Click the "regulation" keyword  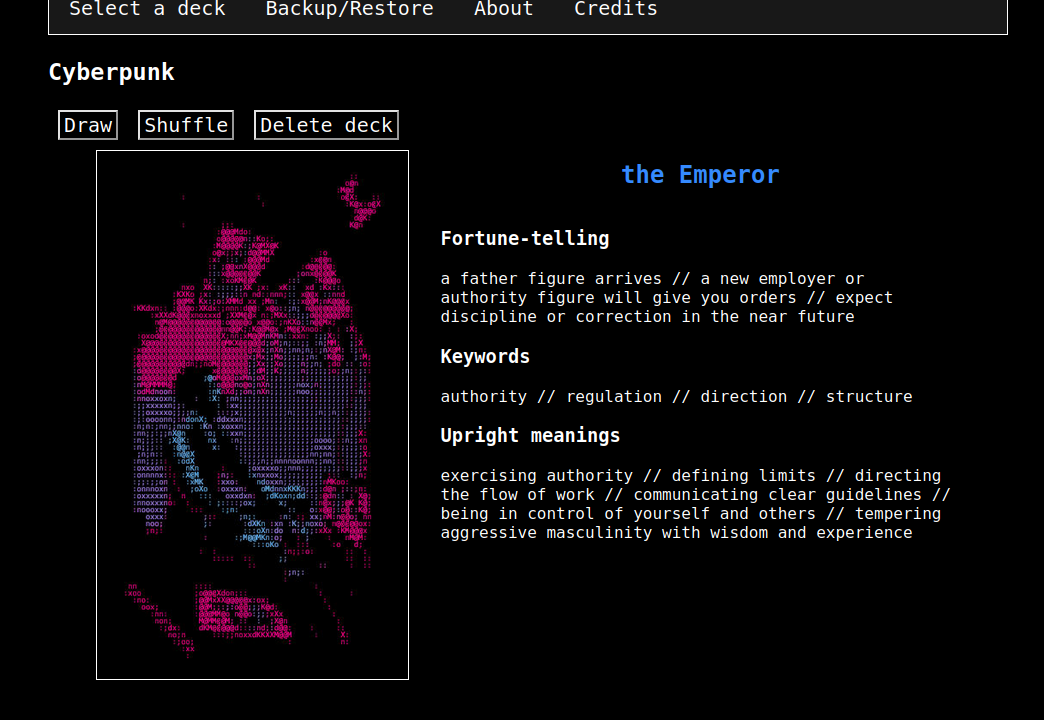[614, 397]
